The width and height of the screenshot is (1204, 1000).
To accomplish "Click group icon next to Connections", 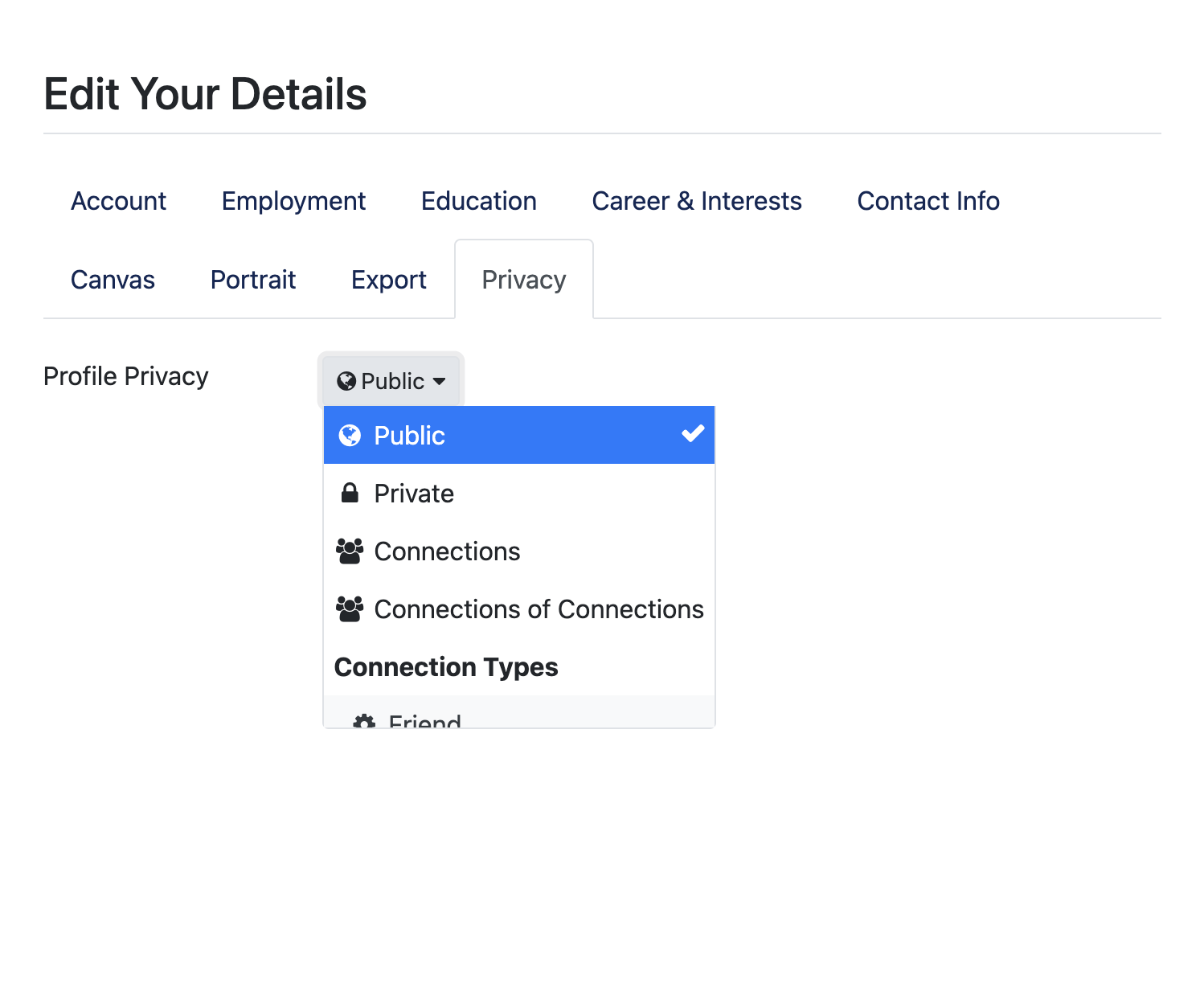I will coord(350,551).
